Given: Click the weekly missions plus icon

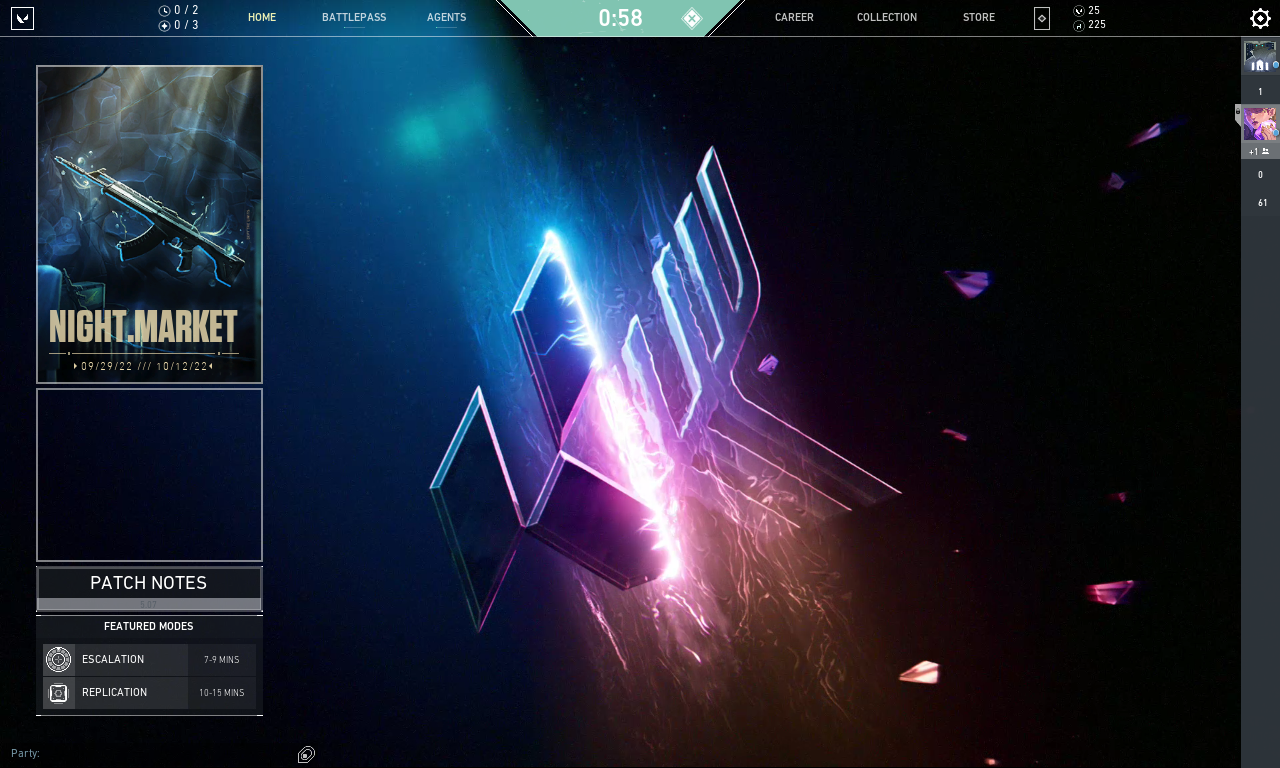Looking at the screenshot, I should point(164,25).
